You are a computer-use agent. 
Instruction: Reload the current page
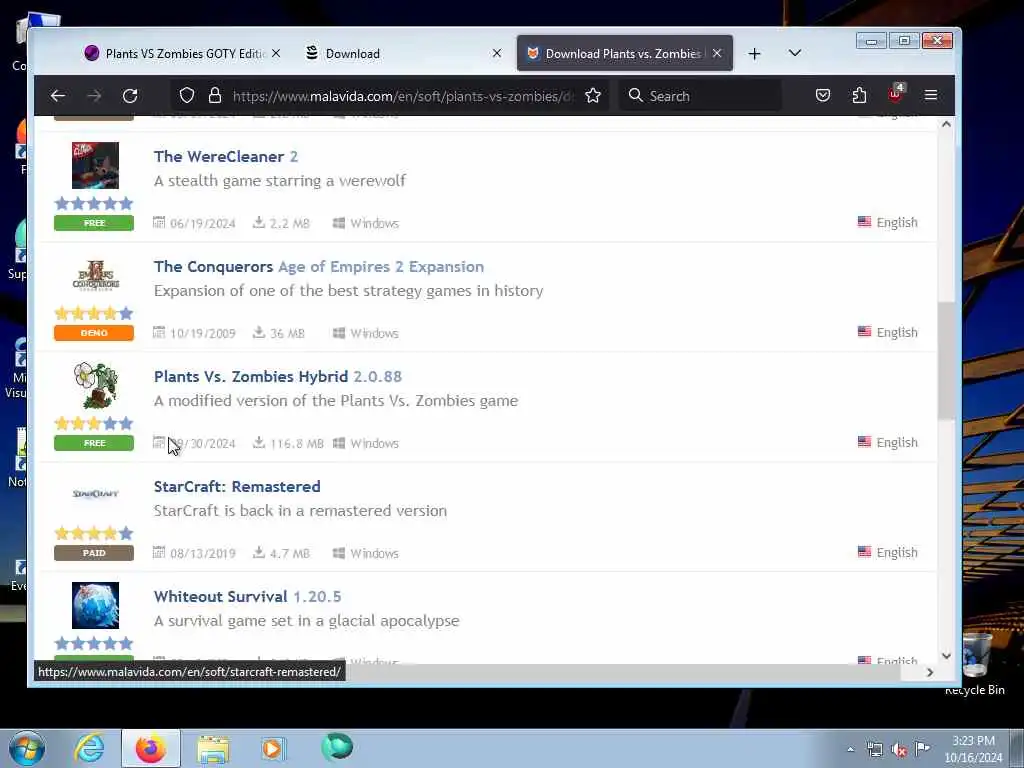[x=130, y=96]
